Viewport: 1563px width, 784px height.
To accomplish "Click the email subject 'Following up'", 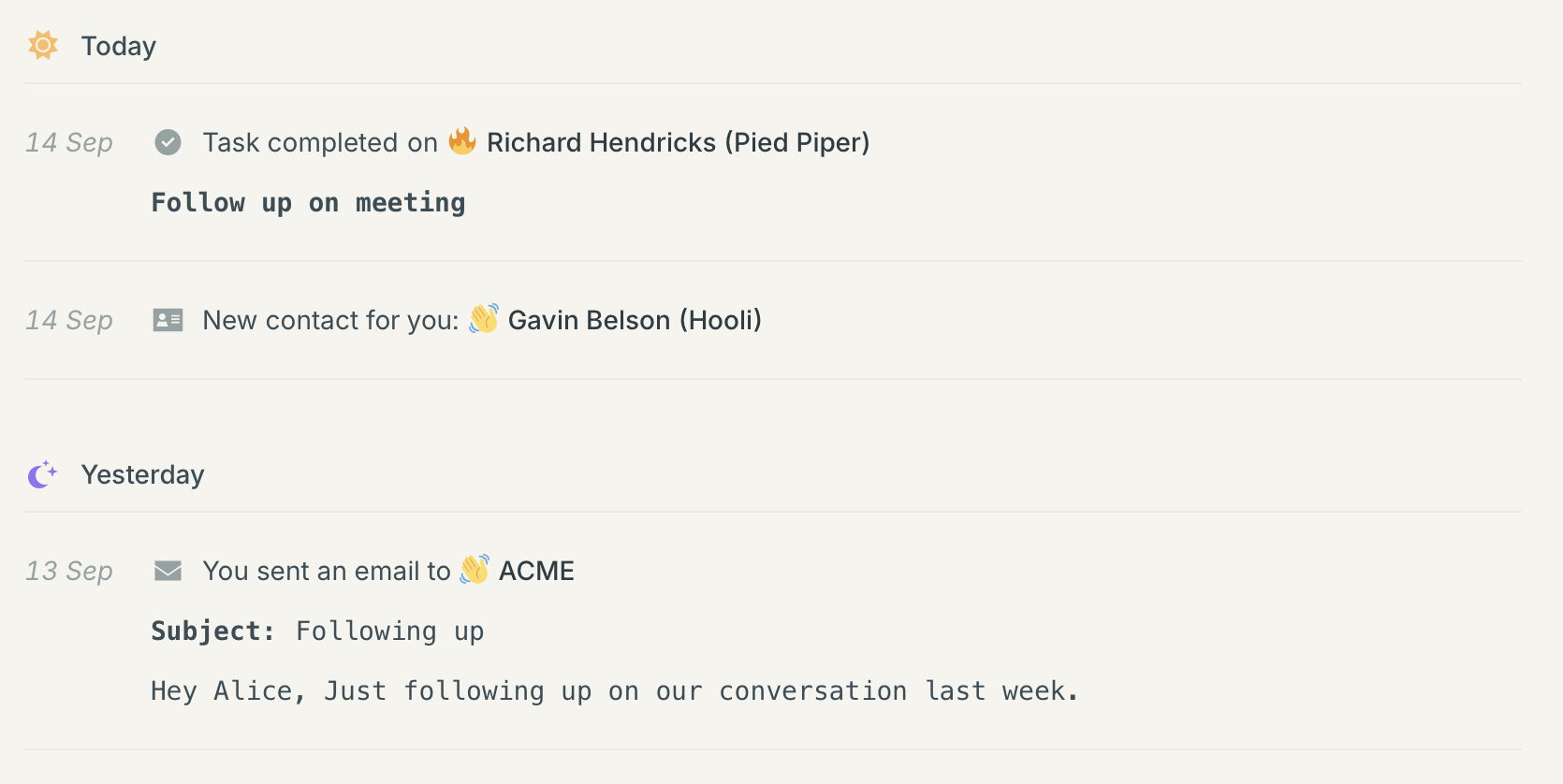I will [x=389, y=632].
